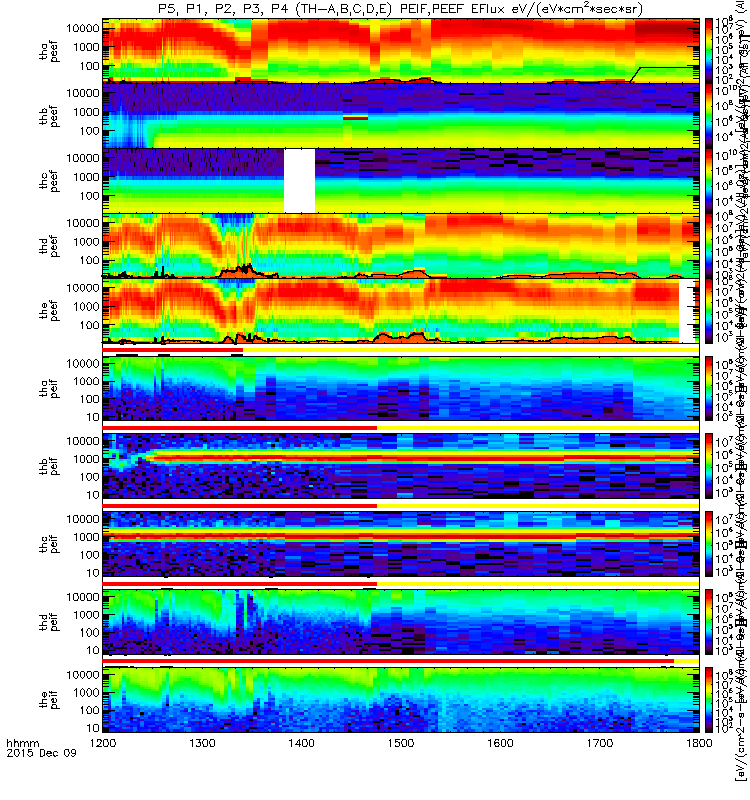The height and width of the screenshot is (800, 750).
Task: Click the color bar beside the thb peif panel
Action: tap(709, 466)
